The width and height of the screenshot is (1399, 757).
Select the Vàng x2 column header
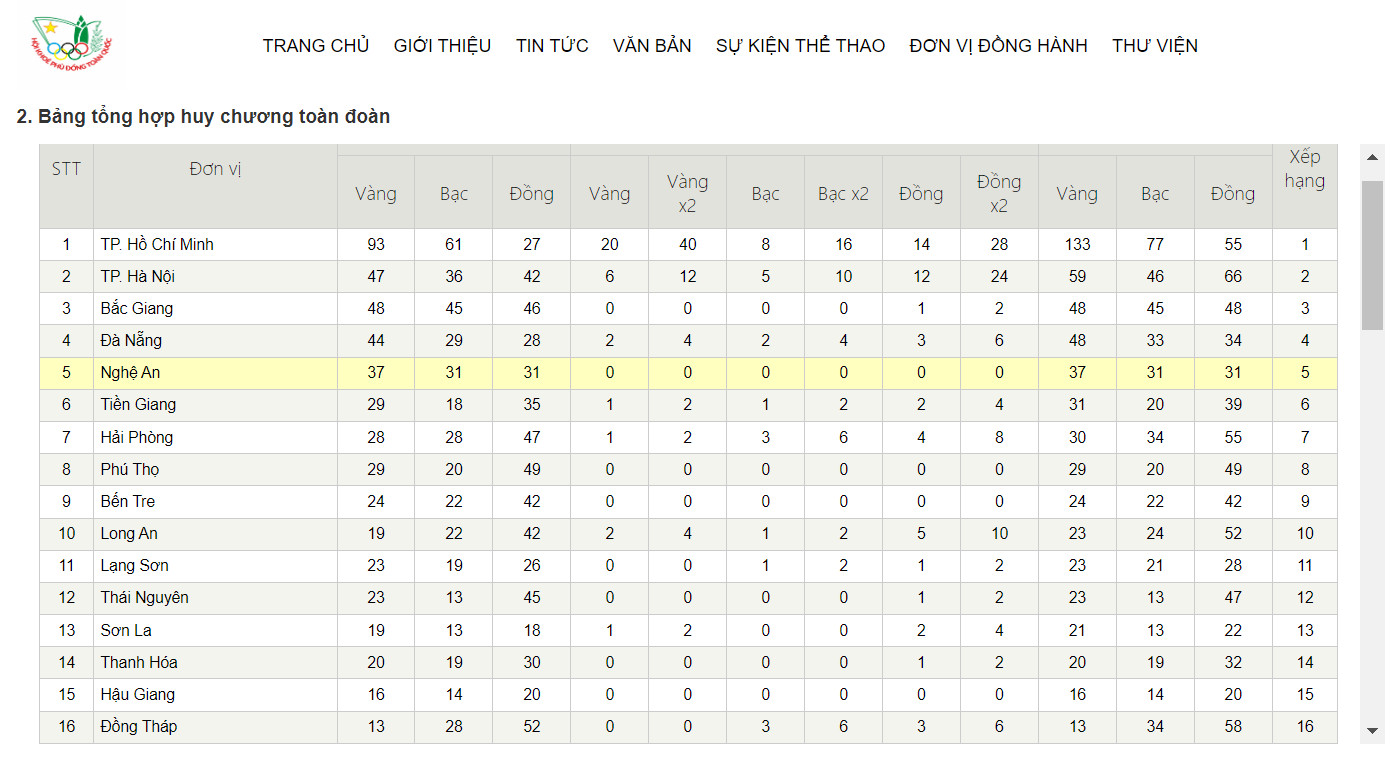(x=687, y=193)
